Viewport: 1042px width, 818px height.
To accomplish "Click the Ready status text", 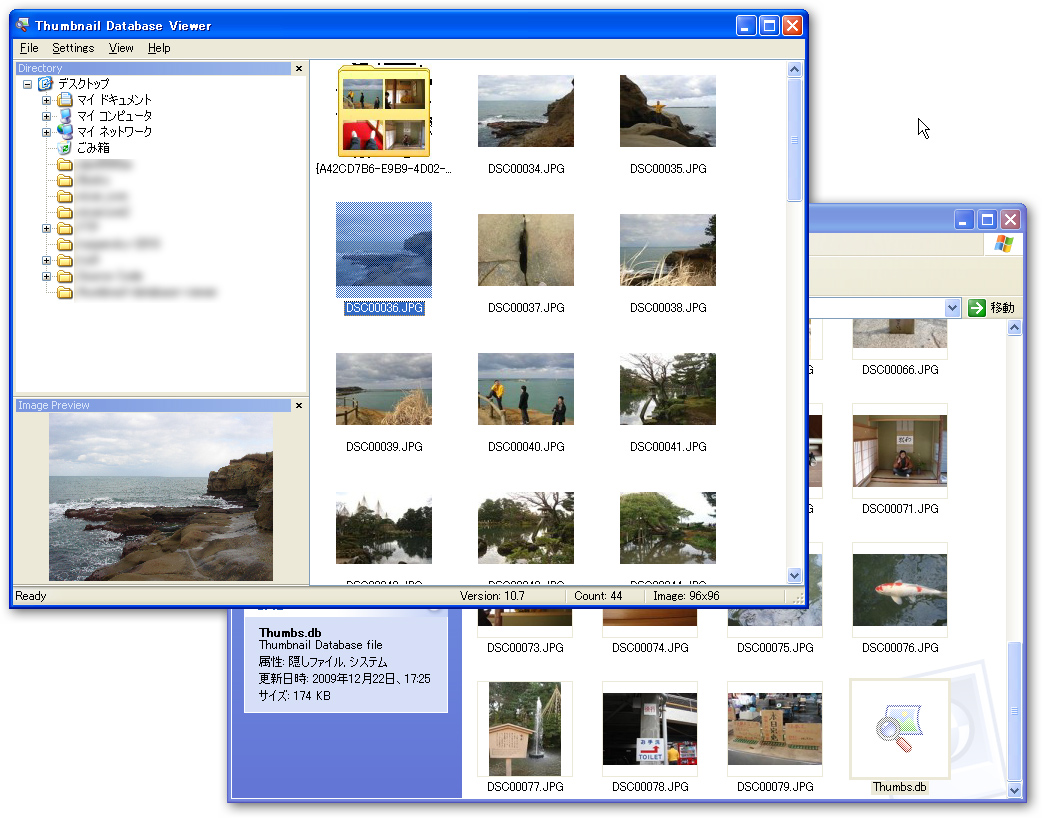I will pyautogui.click(x=31, y=596).
